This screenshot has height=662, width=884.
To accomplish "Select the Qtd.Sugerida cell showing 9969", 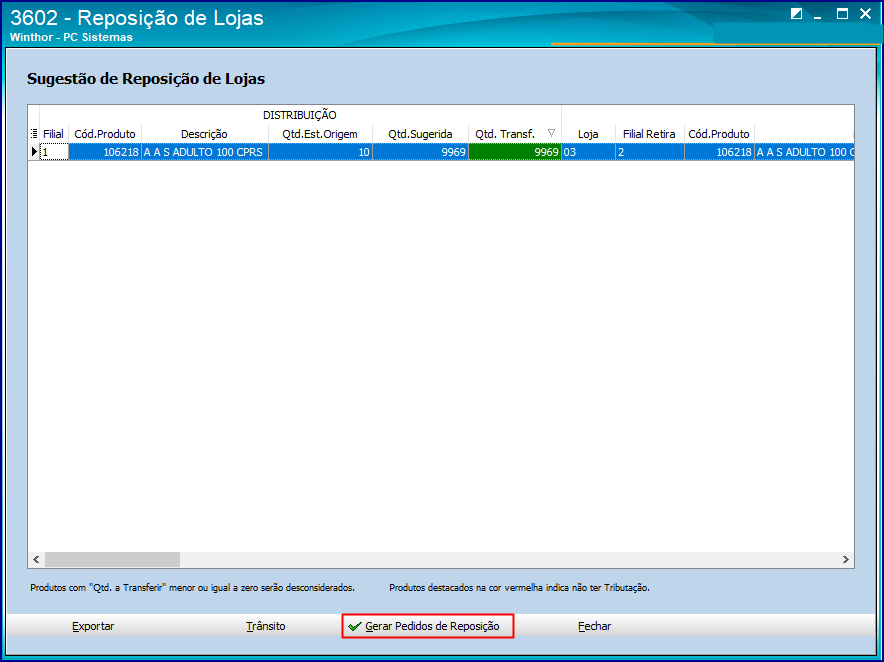I will (x=421, y=152).
